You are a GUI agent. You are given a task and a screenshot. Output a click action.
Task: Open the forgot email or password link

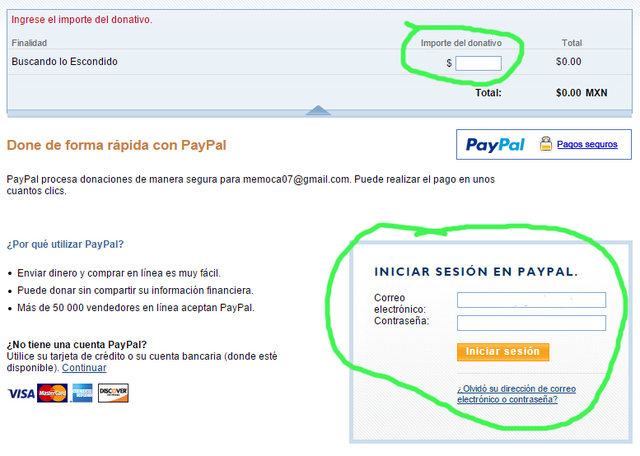pos(516,394)
